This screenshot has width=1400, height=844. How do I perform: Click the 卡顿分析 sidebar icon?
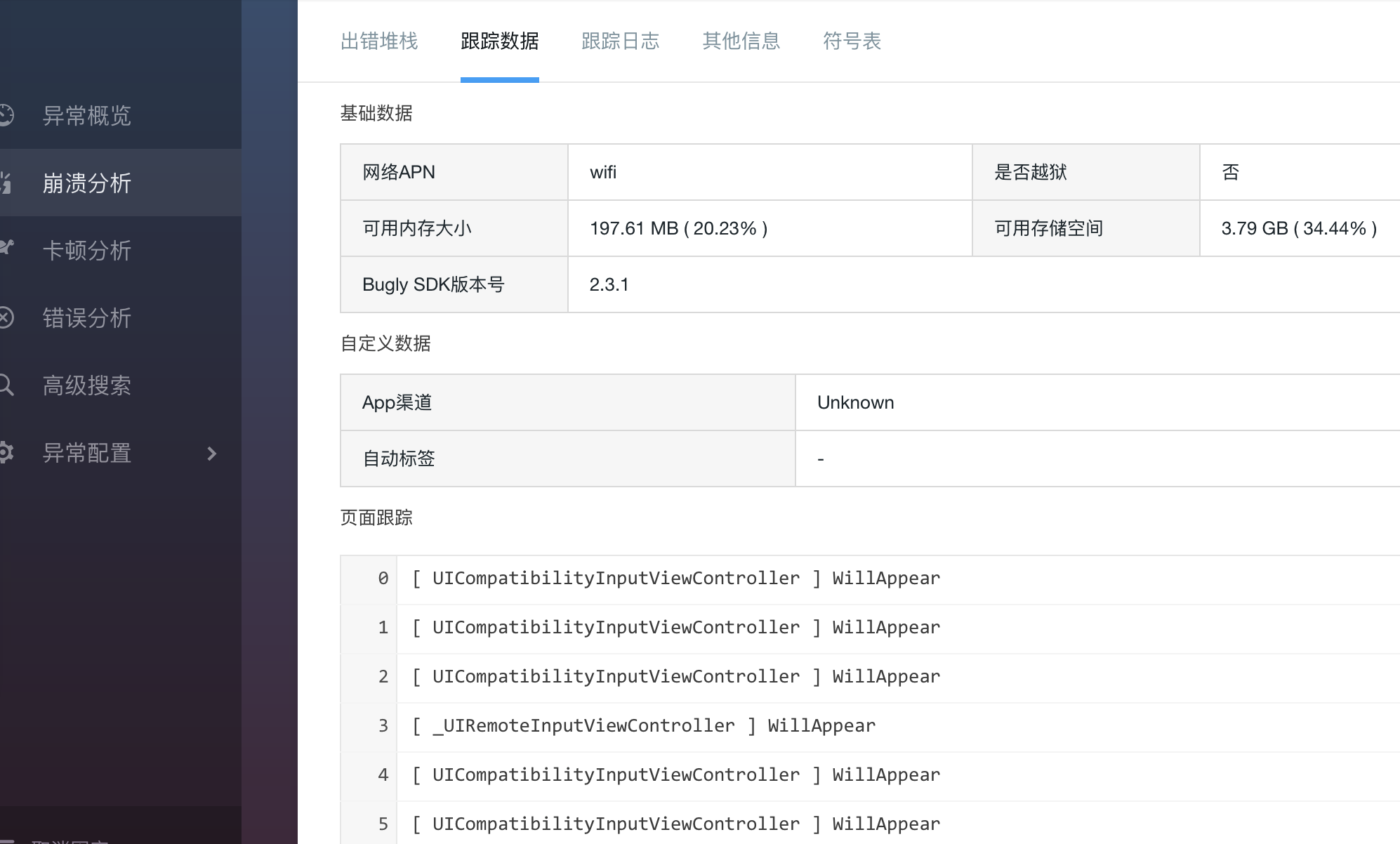click(x=6, y=249)
